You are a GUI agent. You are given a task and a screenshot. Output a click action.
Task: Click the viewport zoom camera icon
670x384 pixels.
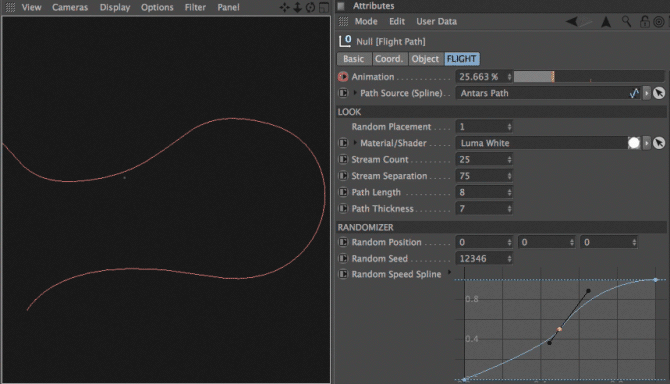(x=297, y=7)
